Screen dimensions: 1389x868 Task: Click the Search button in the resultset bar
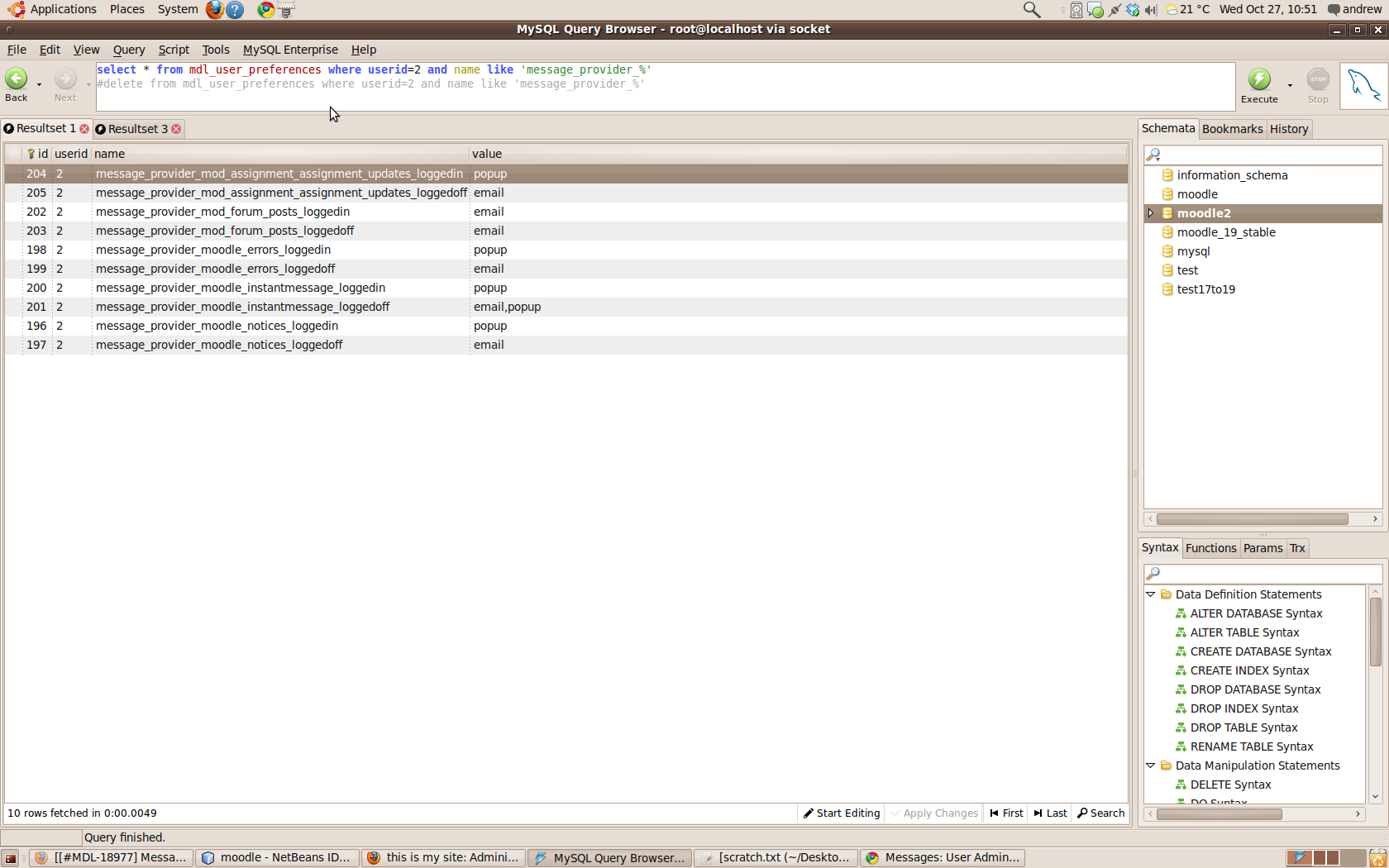click(x=1100, y=813)
